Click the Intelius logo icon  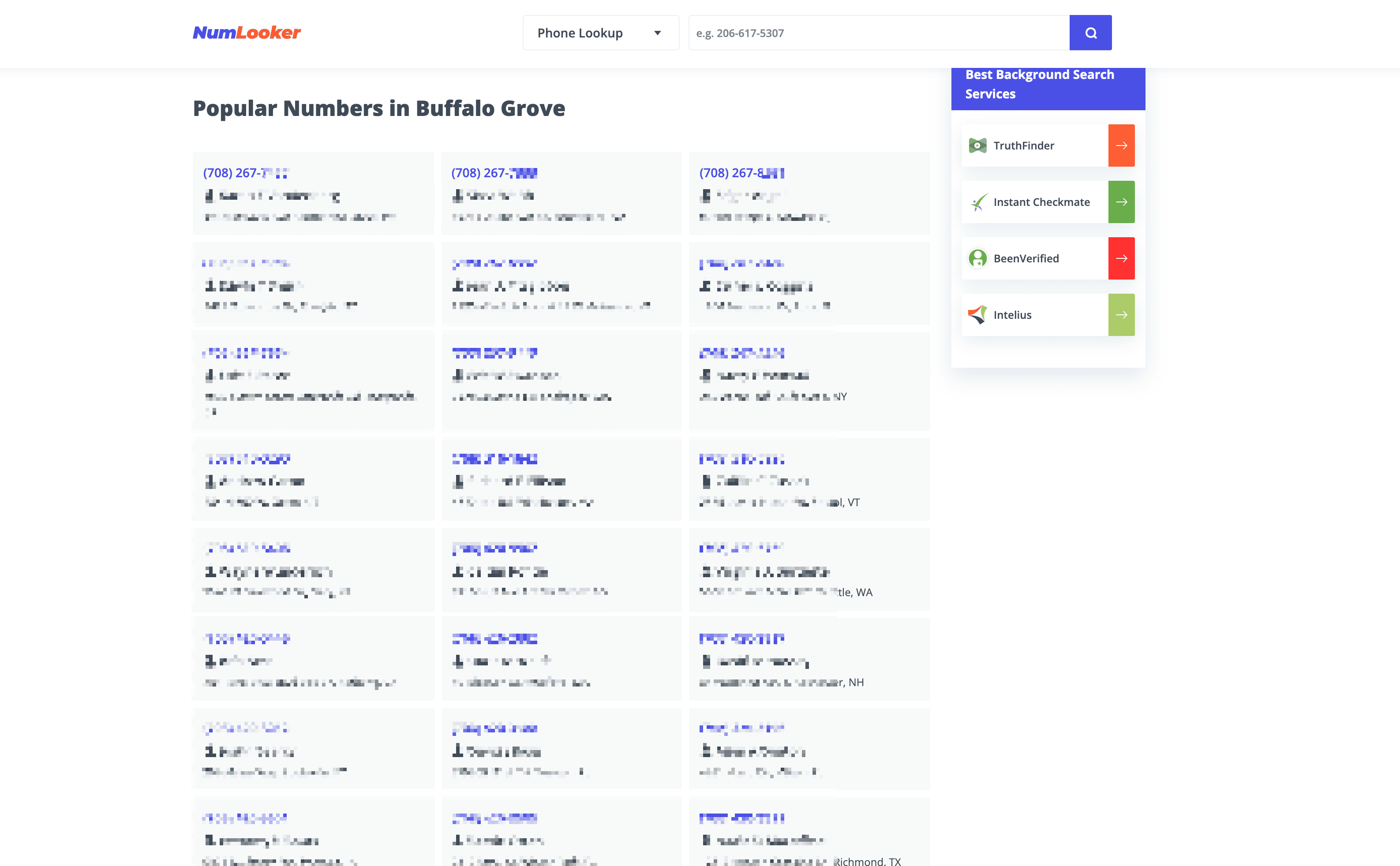pos(977,314)
